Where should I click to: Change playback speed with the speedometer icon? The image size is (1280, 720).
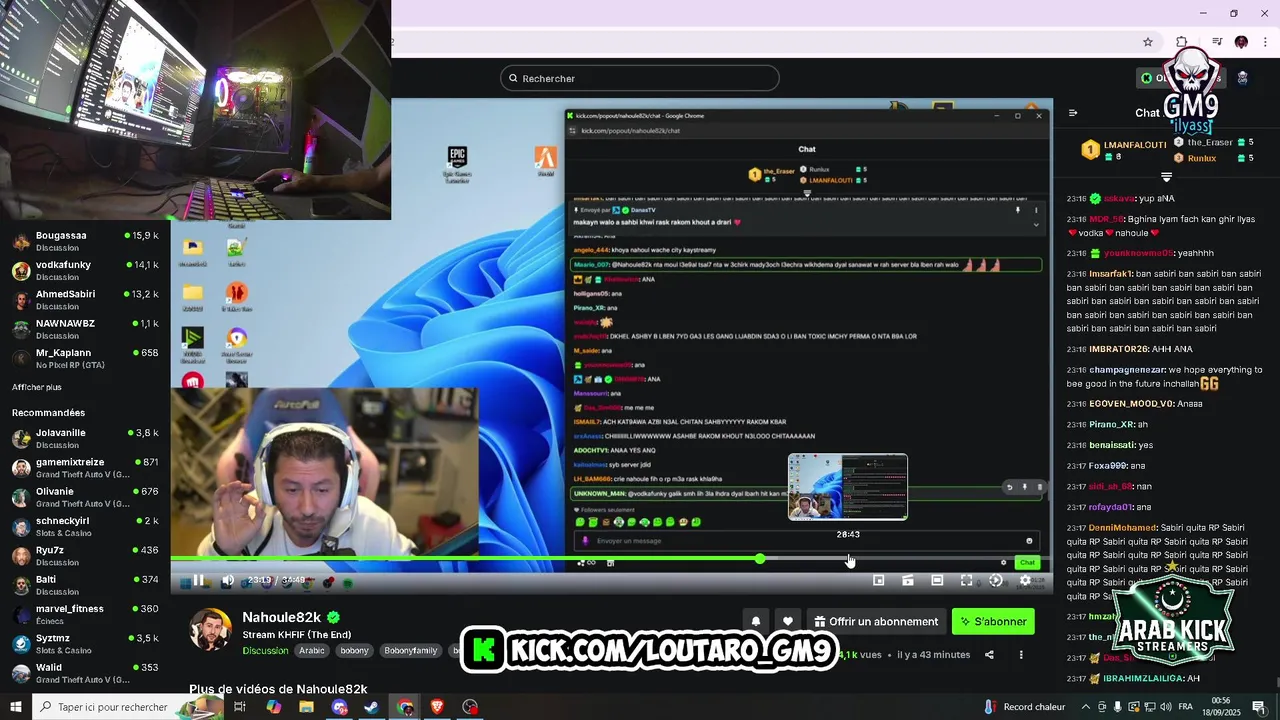point(995,580)
